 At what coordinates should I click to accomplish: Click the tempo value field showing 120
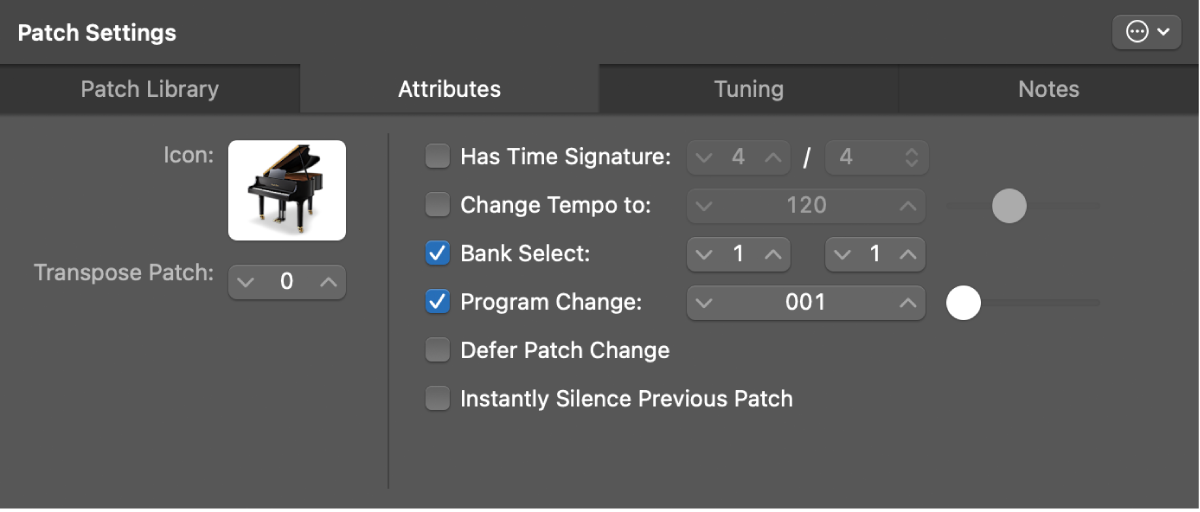[x=806, y=206]
